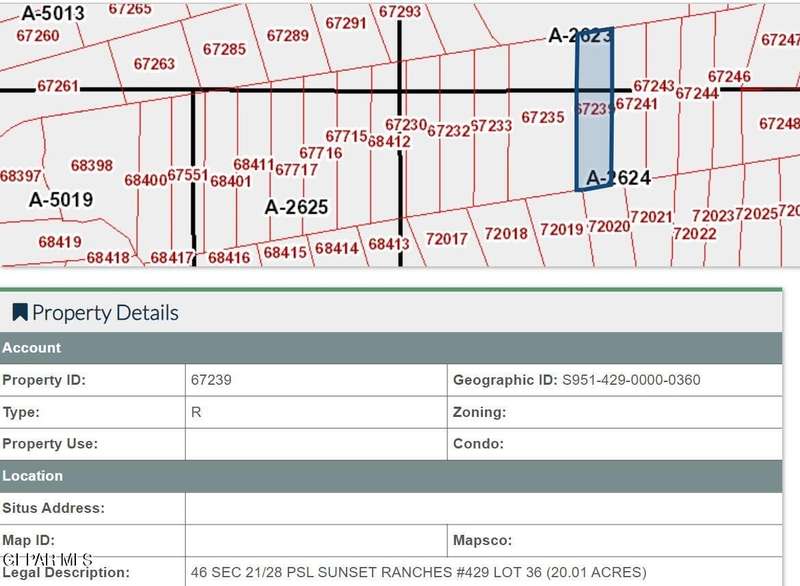Click parcel 67235 on the map
Viewport: 800px width, 586px height.
tap(543, 118)
